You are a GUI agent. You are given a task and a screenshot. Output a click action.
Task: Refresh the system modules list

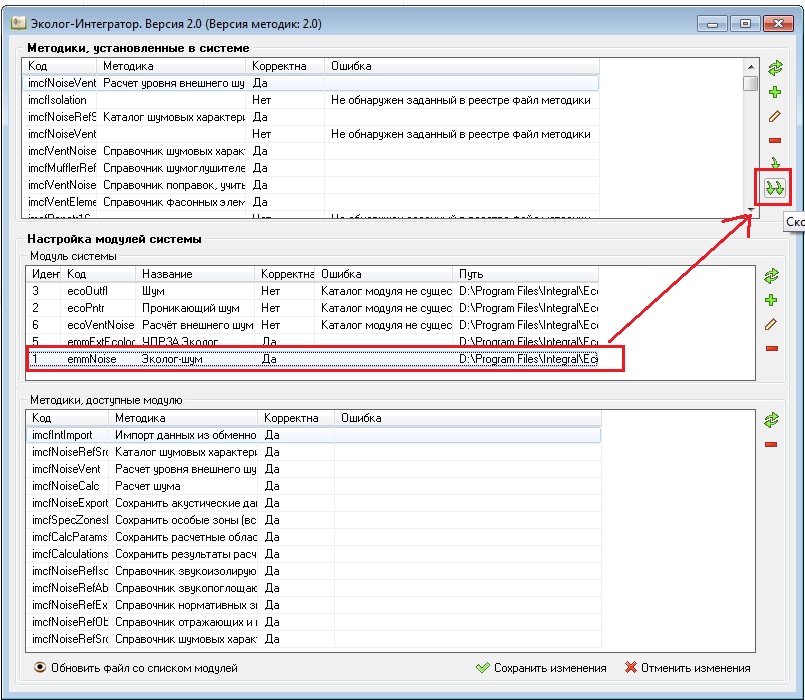click(771, 276)
